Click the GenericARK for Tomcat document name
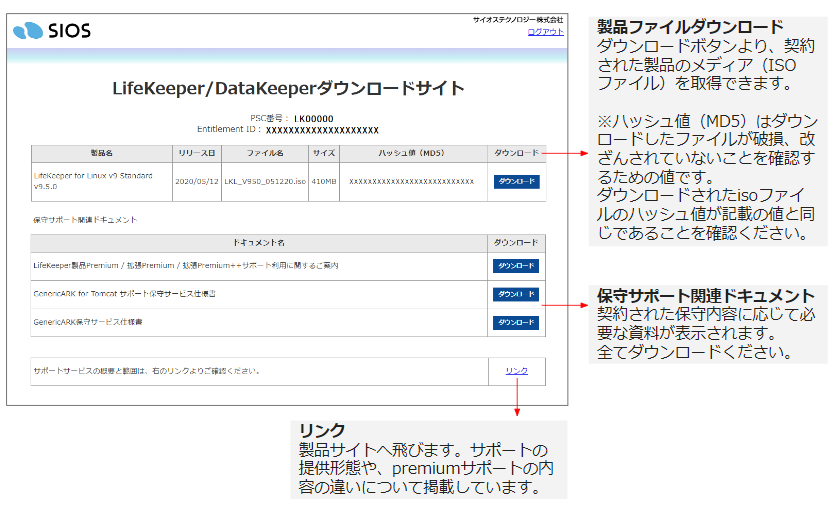 point(125,293)
